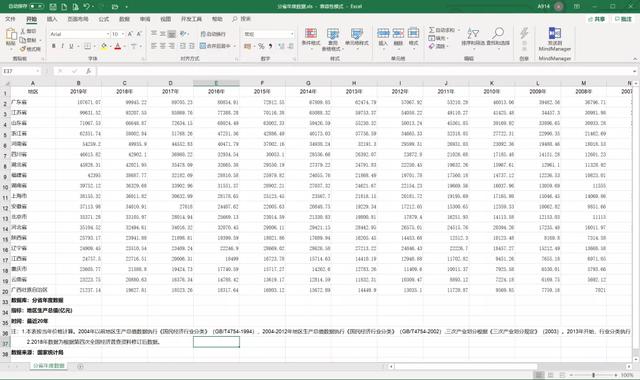Switch to the Insert ribbon tab
Image resolution: width=640 pixels, height=380 pixels.
point(52,19)
